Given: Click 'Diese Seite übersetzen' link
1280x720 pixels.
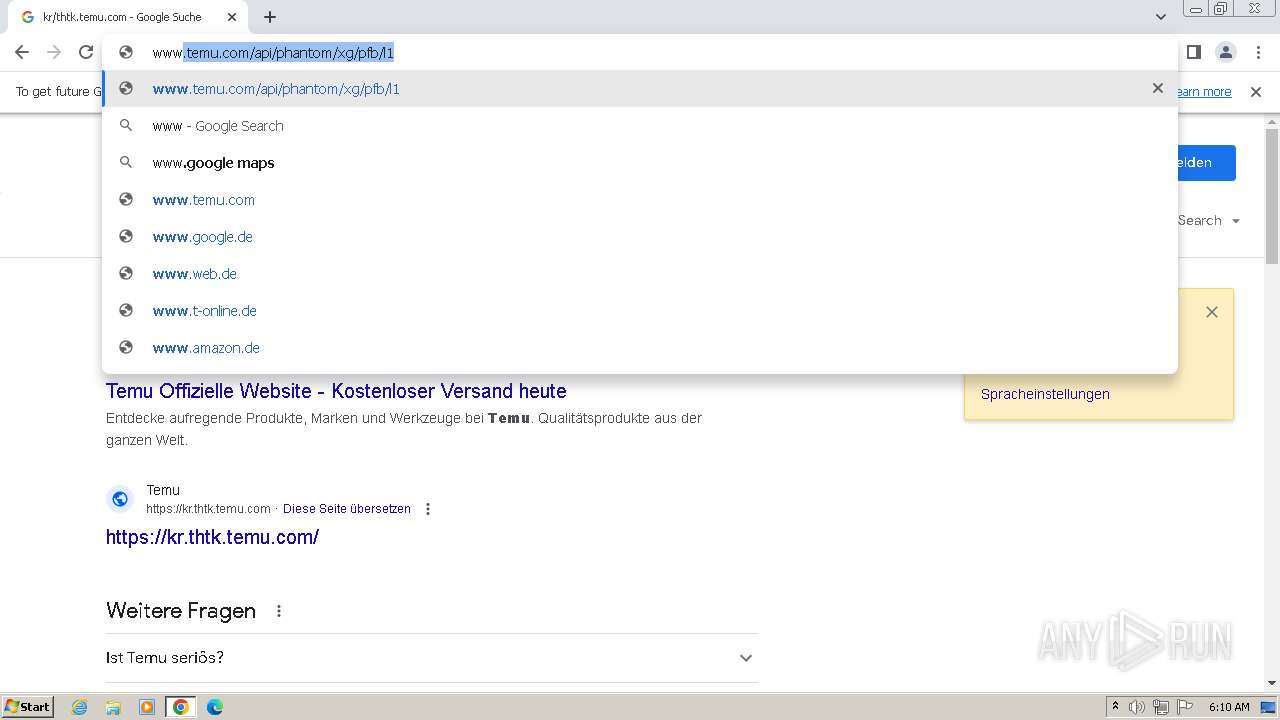Looking at the screenshot, I should pos(347,509).
